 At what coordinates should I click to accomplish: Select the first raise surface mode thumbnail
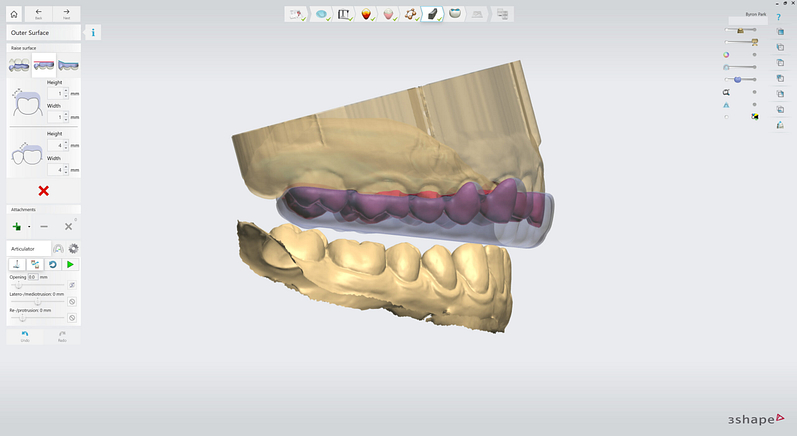tap(19, 65)
